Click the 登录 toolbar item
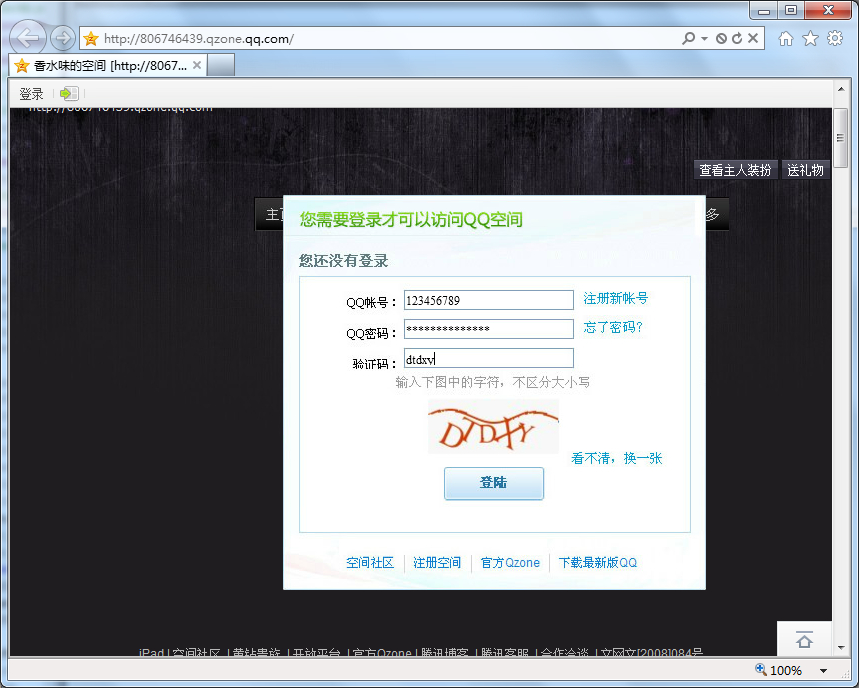The width and height of the screenshot is (859, 688). (x=31, y=94)
